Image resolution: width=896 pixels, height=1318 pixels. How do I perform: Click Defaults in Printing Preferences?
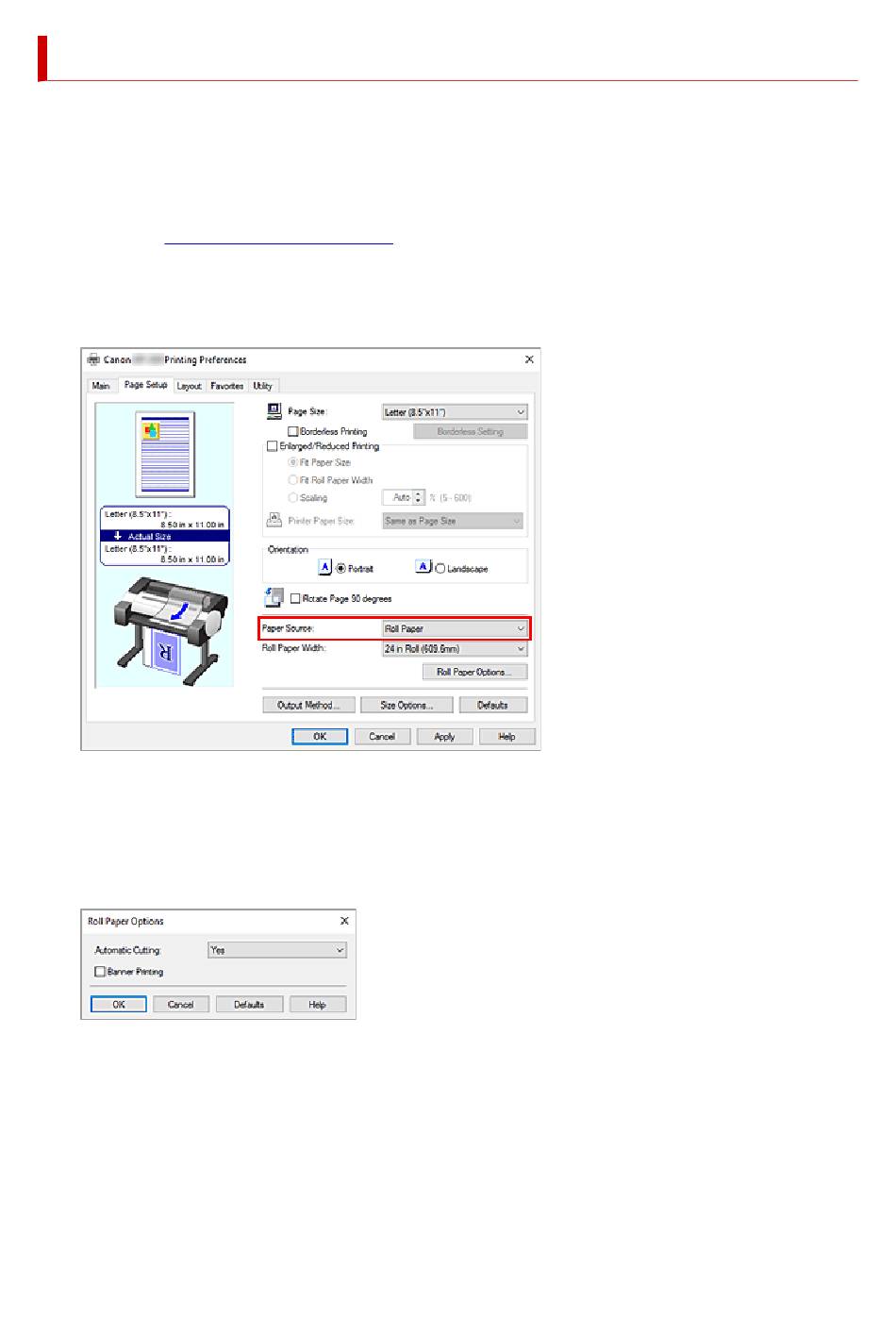point(493,705)
